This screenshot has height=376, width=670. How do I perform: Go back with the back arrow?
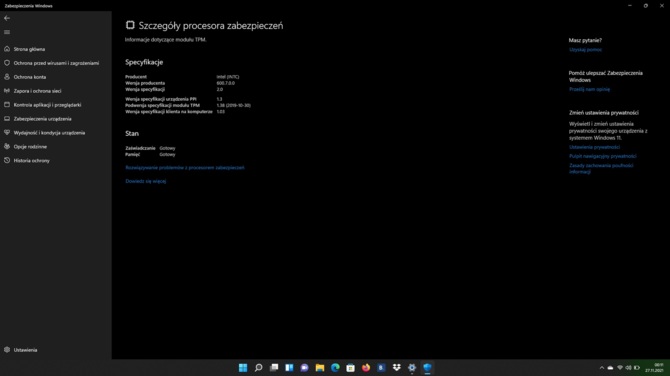coord(7,18)
